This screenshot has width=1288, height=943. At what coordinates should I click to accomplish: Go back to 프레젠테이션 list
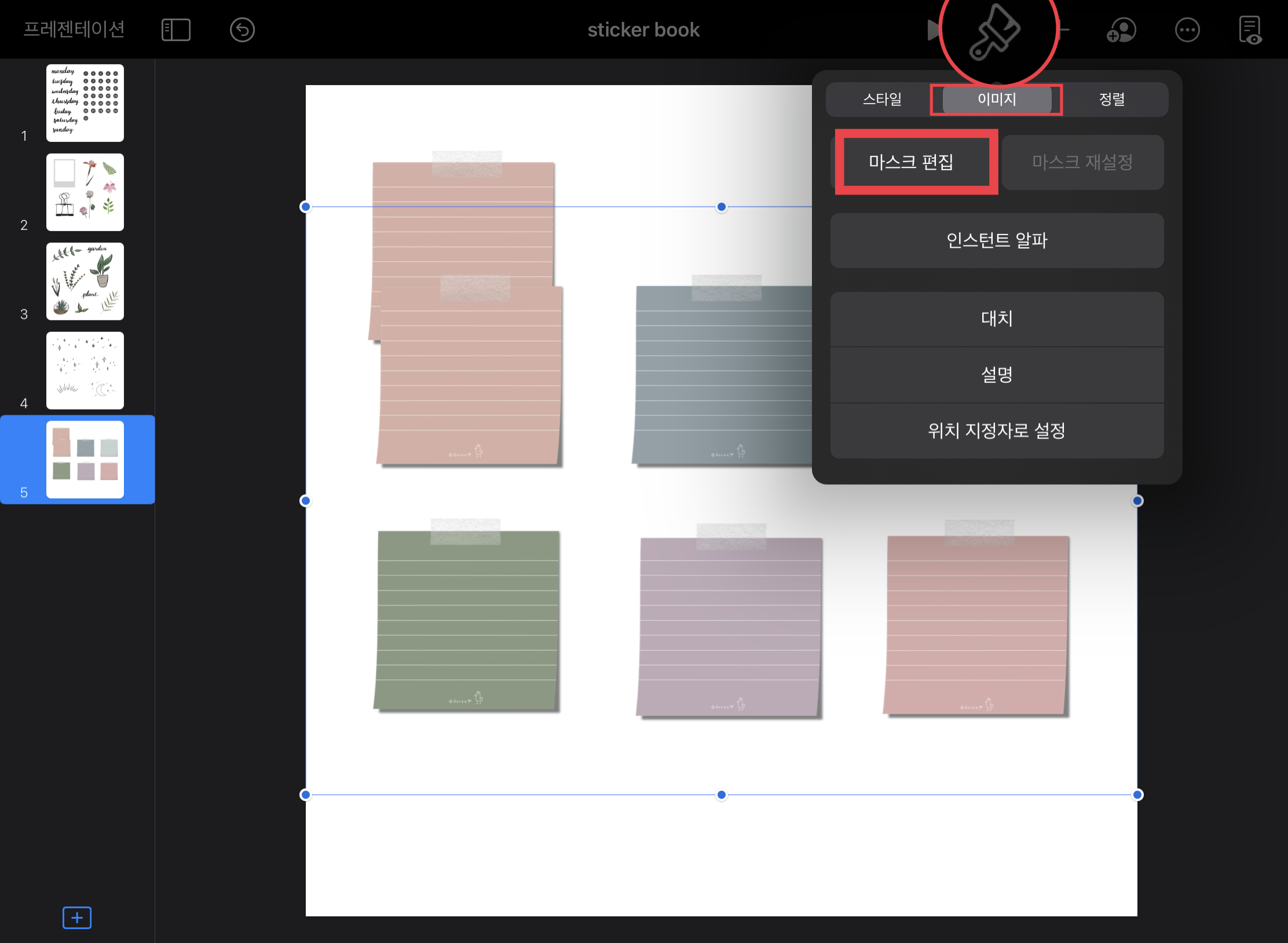pos(74,29)
